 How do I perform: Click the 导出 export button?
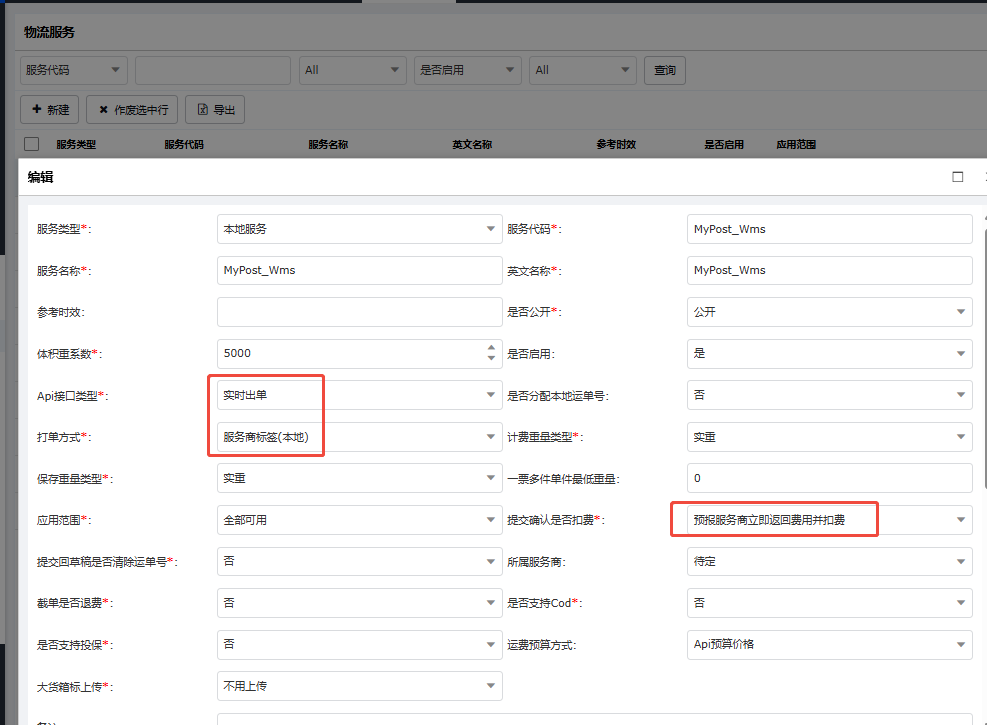click(215, 110)
